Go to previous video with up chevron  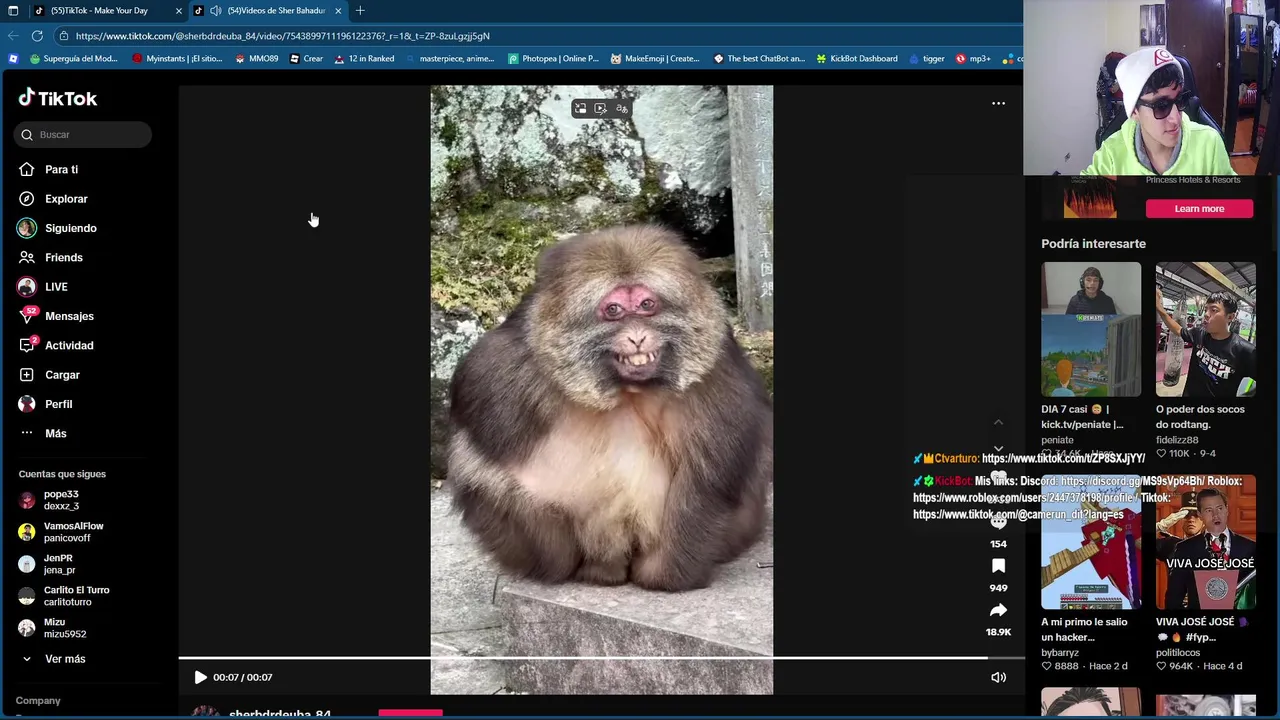[x=998, y=423]
